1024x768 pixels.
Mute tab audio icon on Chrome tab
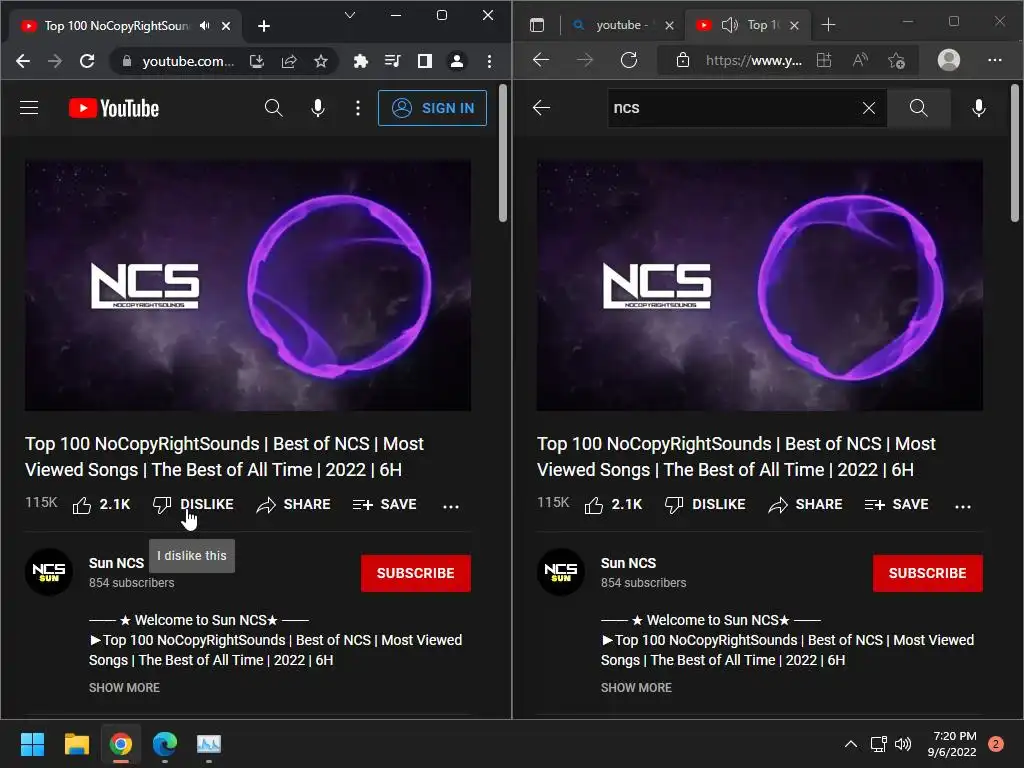[x=204, y=25]
